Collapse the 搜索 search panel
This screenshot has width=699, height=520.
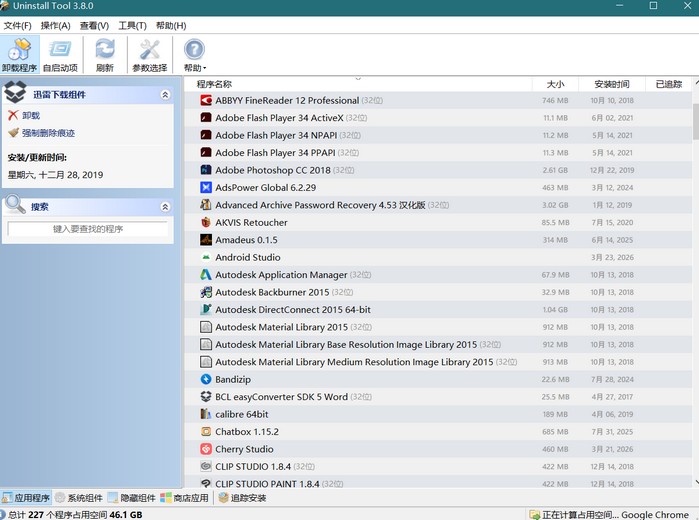click(x=165, y=207)
